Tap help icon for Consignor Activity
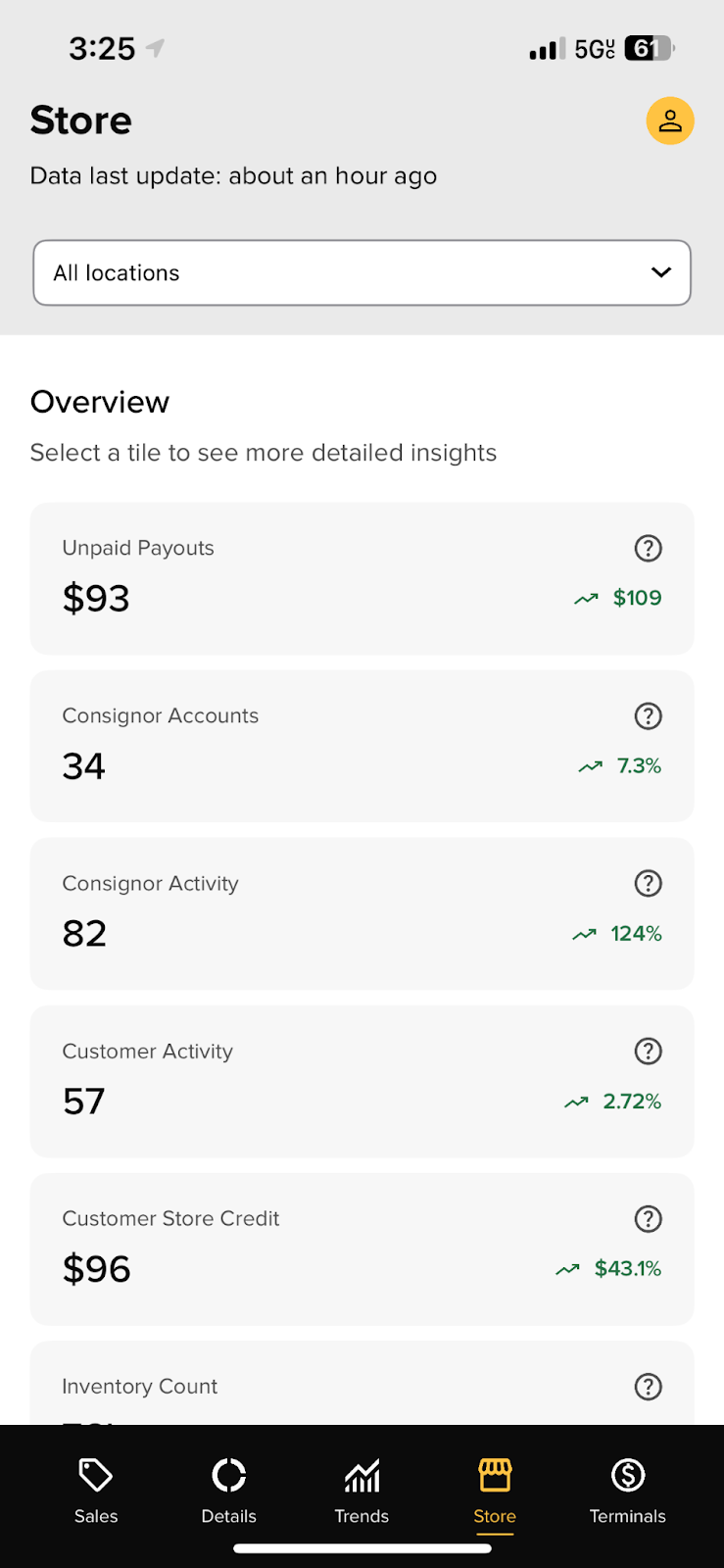Image resolution: width=724 pixels, height=1568 pixels. click(648, 883)
